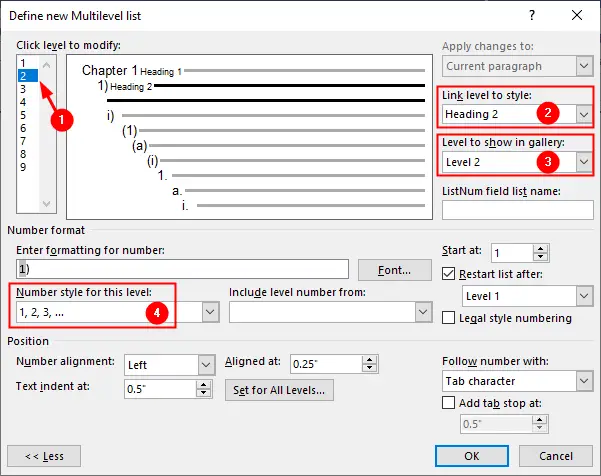Screen dimensions: 601x476
Task: Click the Text indent at field
Action: 160,389
